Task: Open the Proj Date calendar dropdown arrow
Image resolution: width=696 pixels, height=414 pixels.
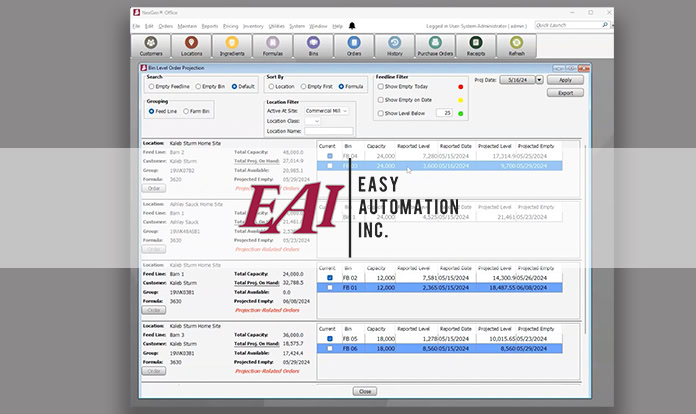Action: coord(539,80)
